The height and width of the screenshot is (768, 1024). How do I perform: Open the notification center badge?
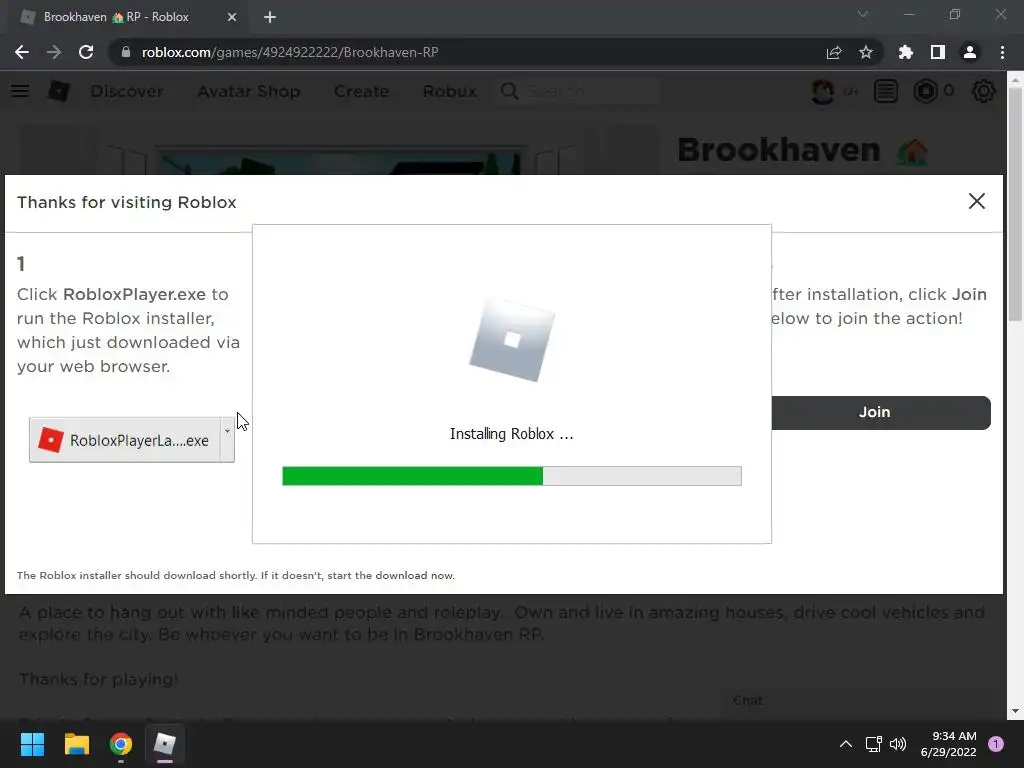click(995, 744)
